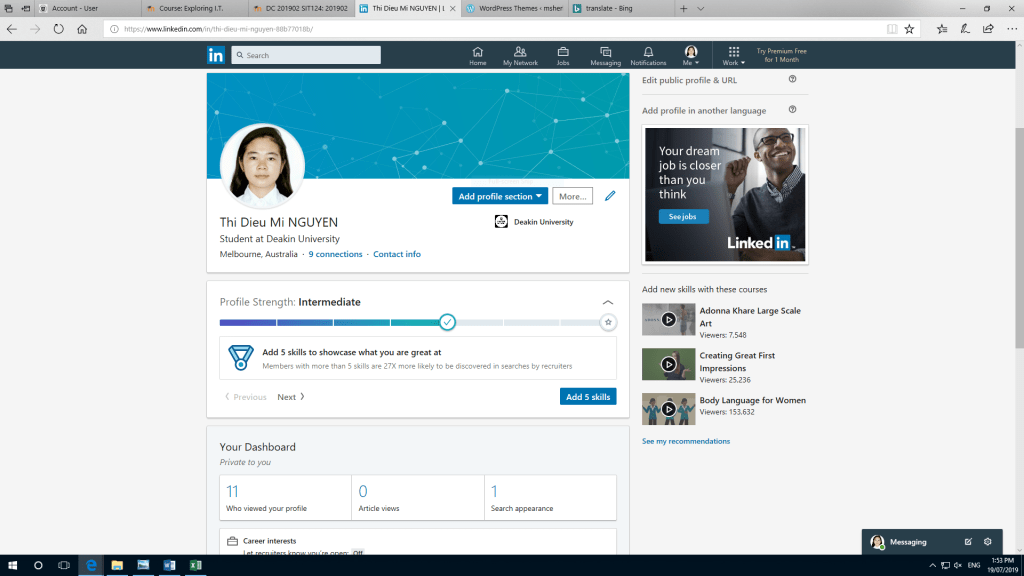This screenshot has height=576, width=1024.
Task: Check the Notifications bell icon
Action: tap(648, 55)
